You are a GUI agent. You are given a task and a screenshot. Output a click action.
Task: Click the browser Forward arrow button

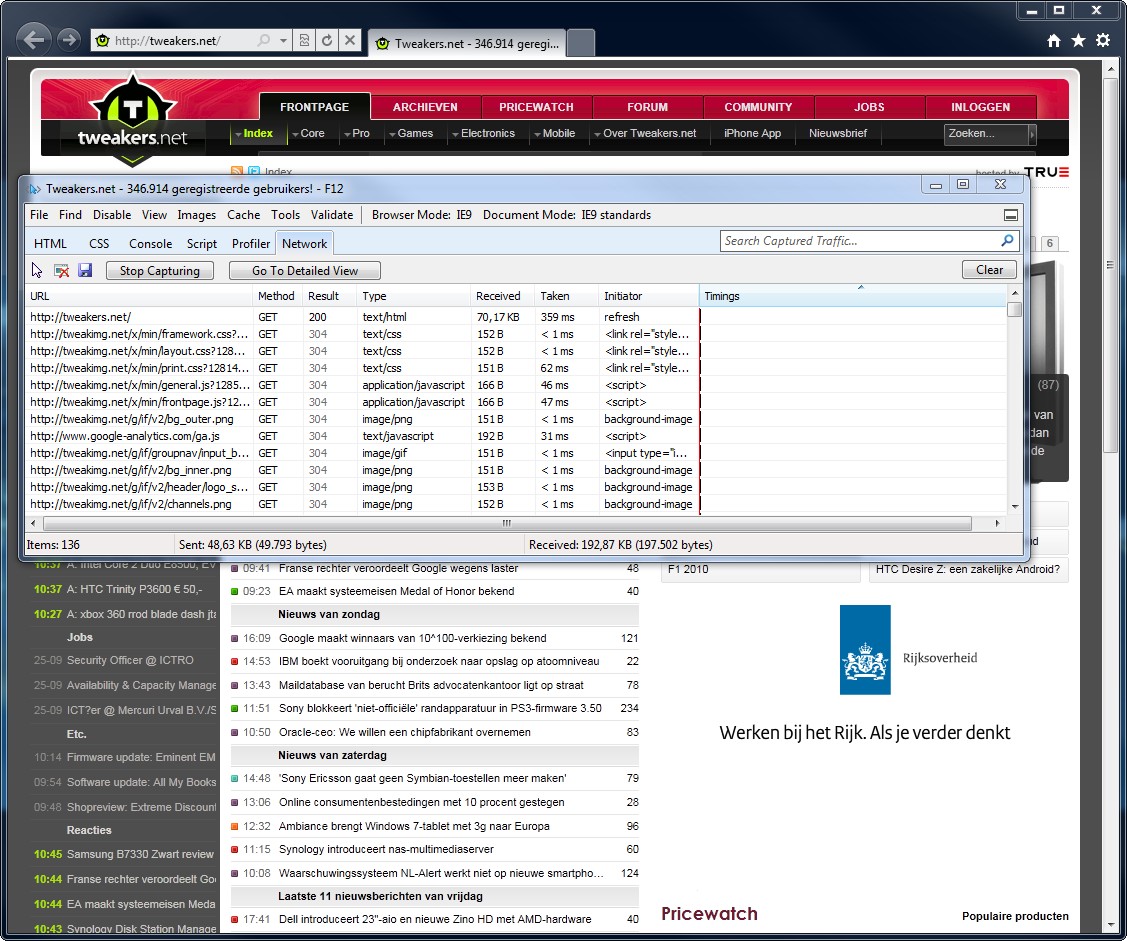point(69,40)
